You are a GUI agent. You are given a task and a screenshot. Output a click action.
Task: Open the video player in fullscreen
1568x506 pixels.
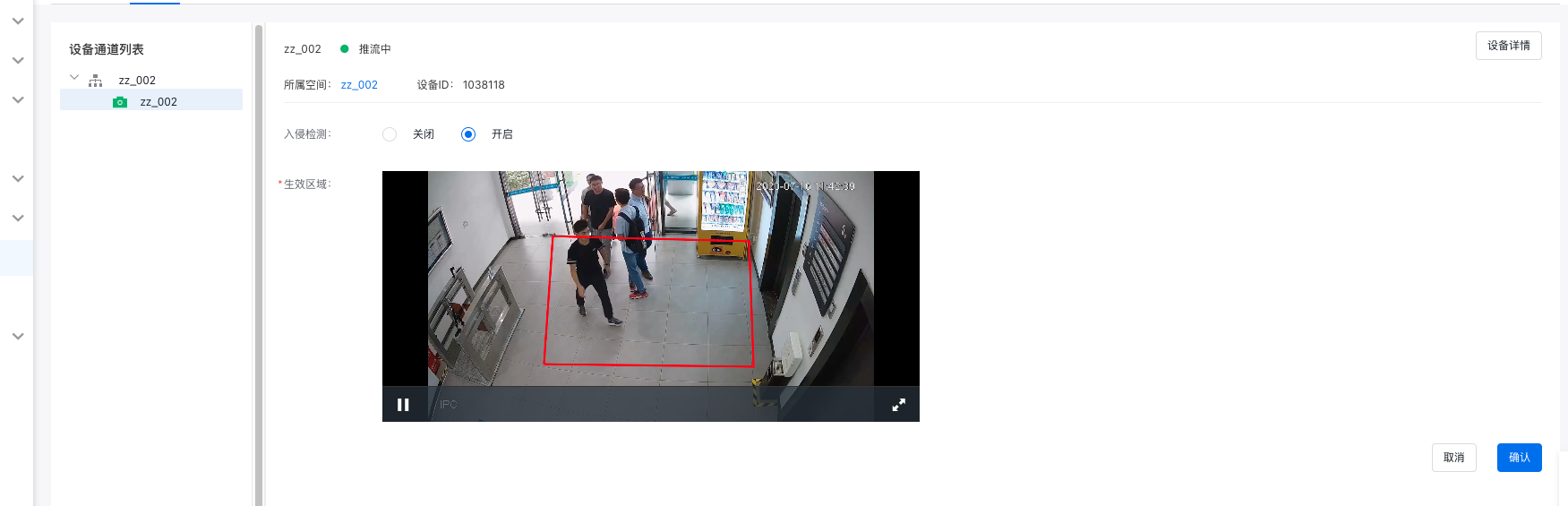pyautogui.click(x=898, y=405)
